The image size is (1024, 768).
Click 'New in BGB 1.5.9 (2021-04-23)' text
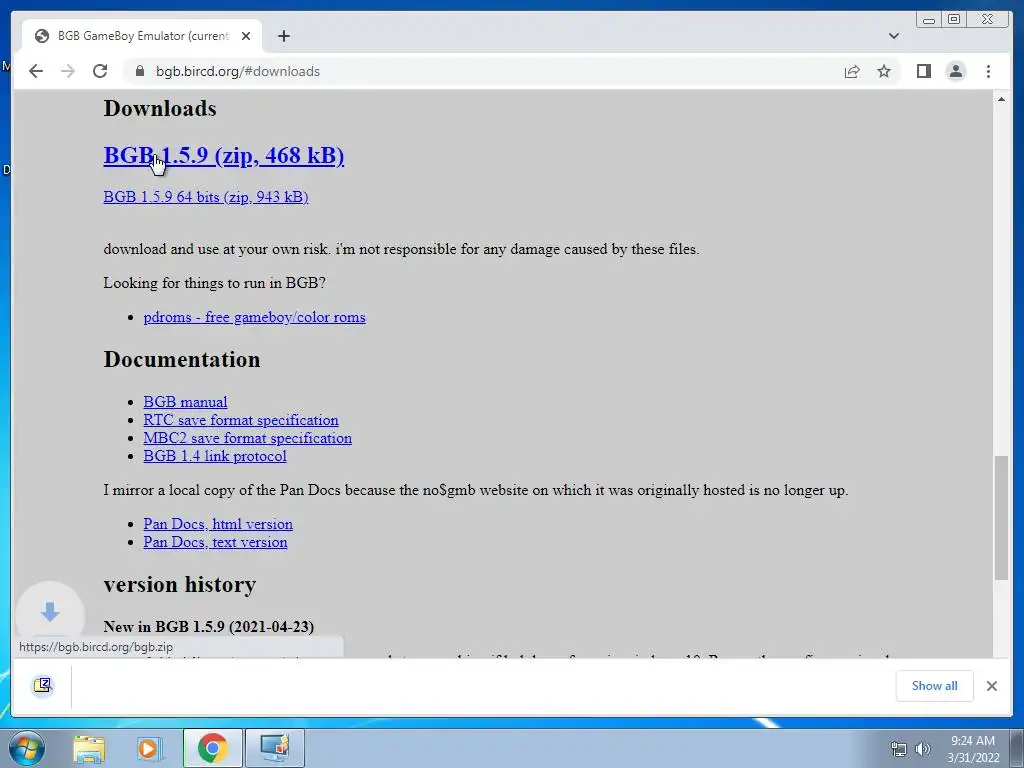click(x=208, y=627)
